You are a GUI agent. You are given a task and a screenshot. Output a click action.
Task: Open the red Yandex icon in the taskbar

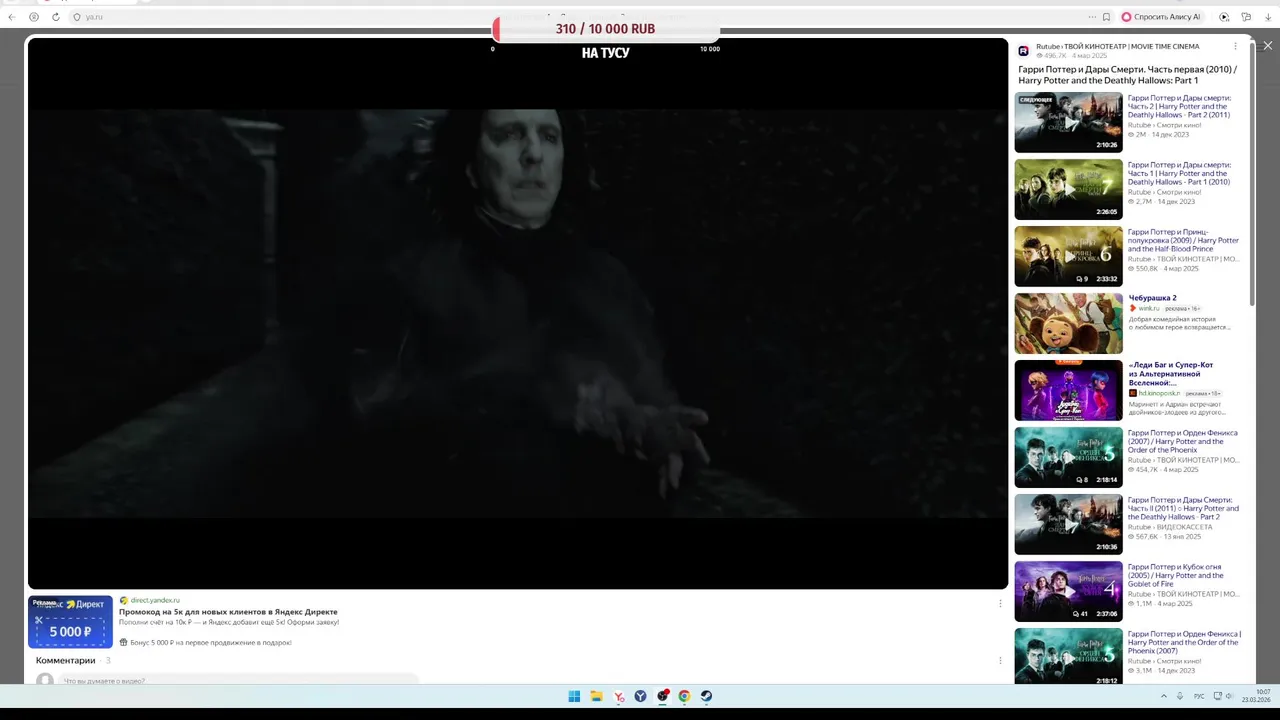point(619,696)
